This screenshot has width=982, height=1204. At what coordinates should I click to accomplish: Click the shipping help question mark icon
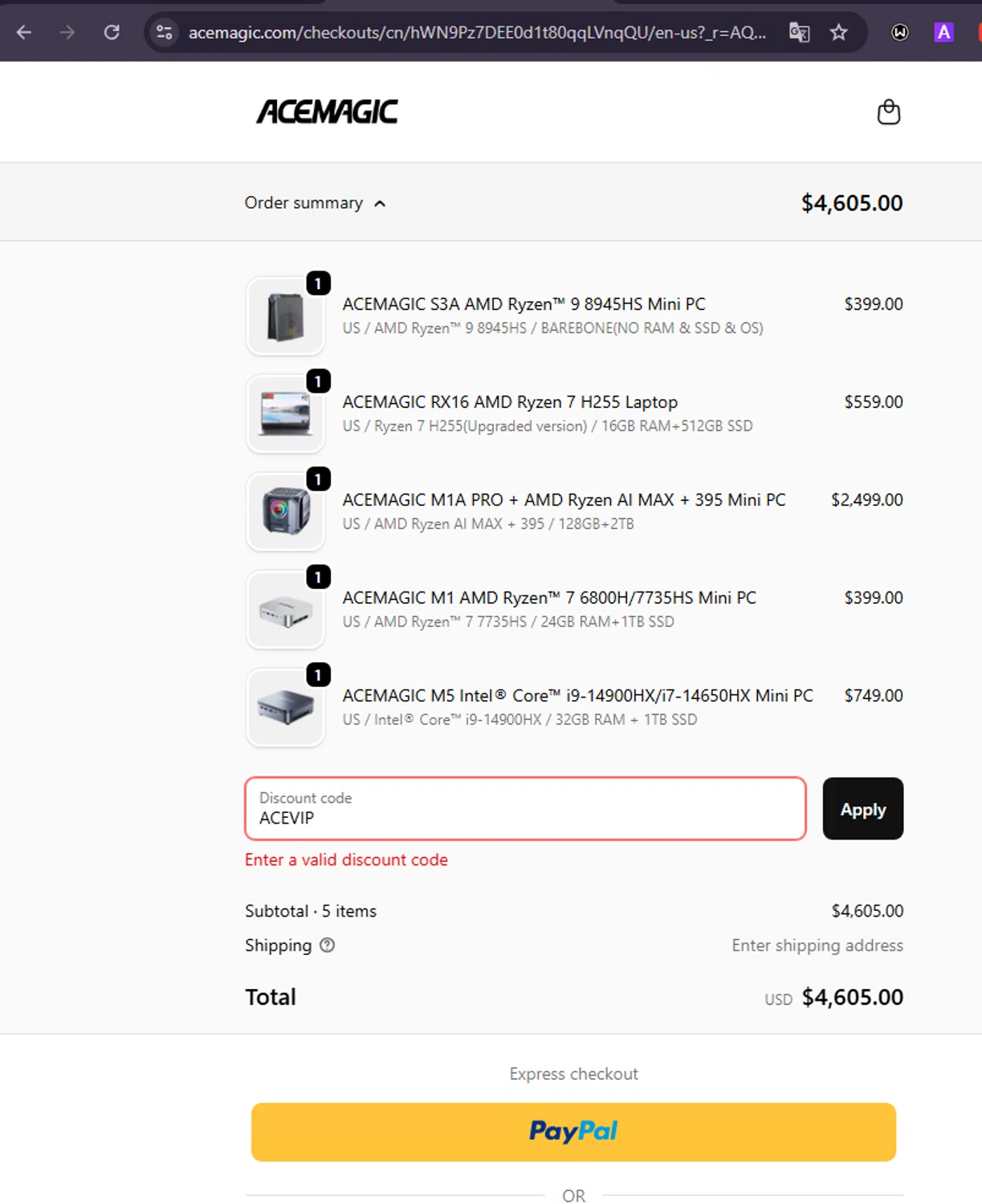pyautogui.click(x=328, y=946)
